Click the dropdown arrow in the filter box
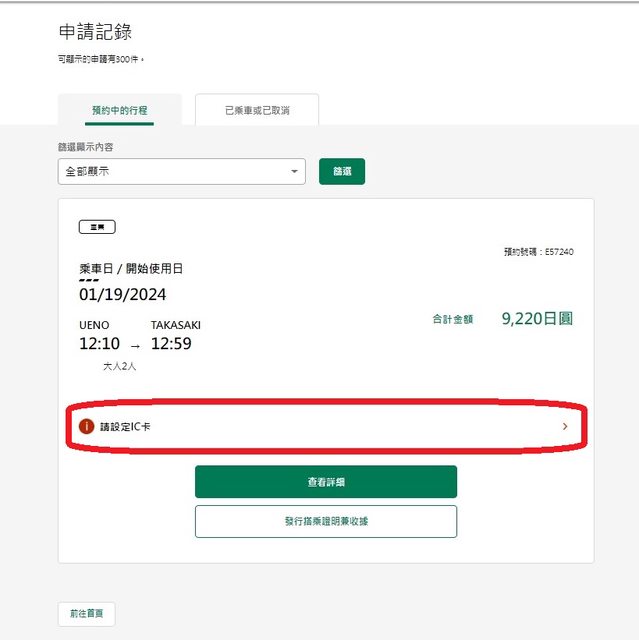 pyautogui.click(x=294, y=171)
